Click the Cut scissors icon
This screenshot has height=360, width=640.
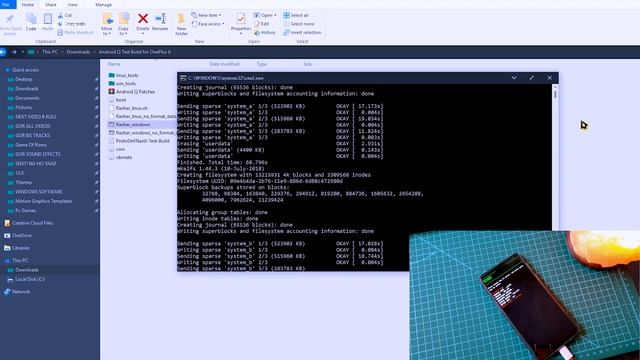point(60,16)
